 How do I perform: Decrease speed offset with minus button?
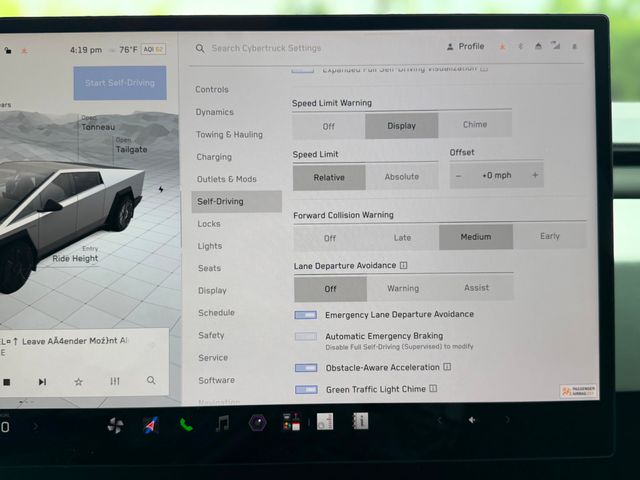(x=458, y=176)
